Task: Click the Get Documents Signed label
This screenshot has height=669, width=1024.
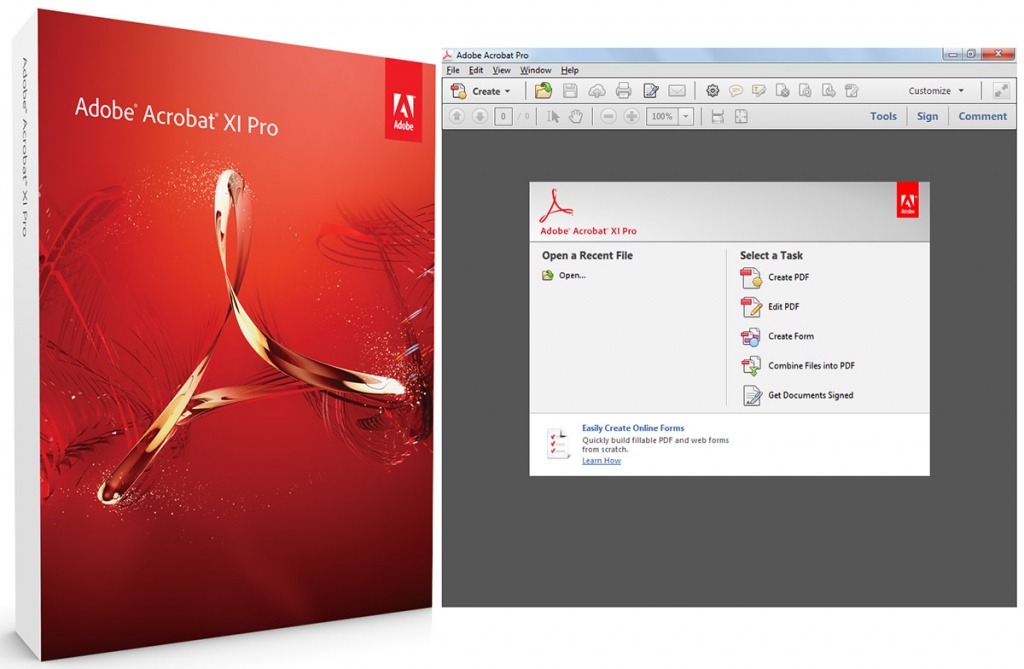Action: [810, 395]
